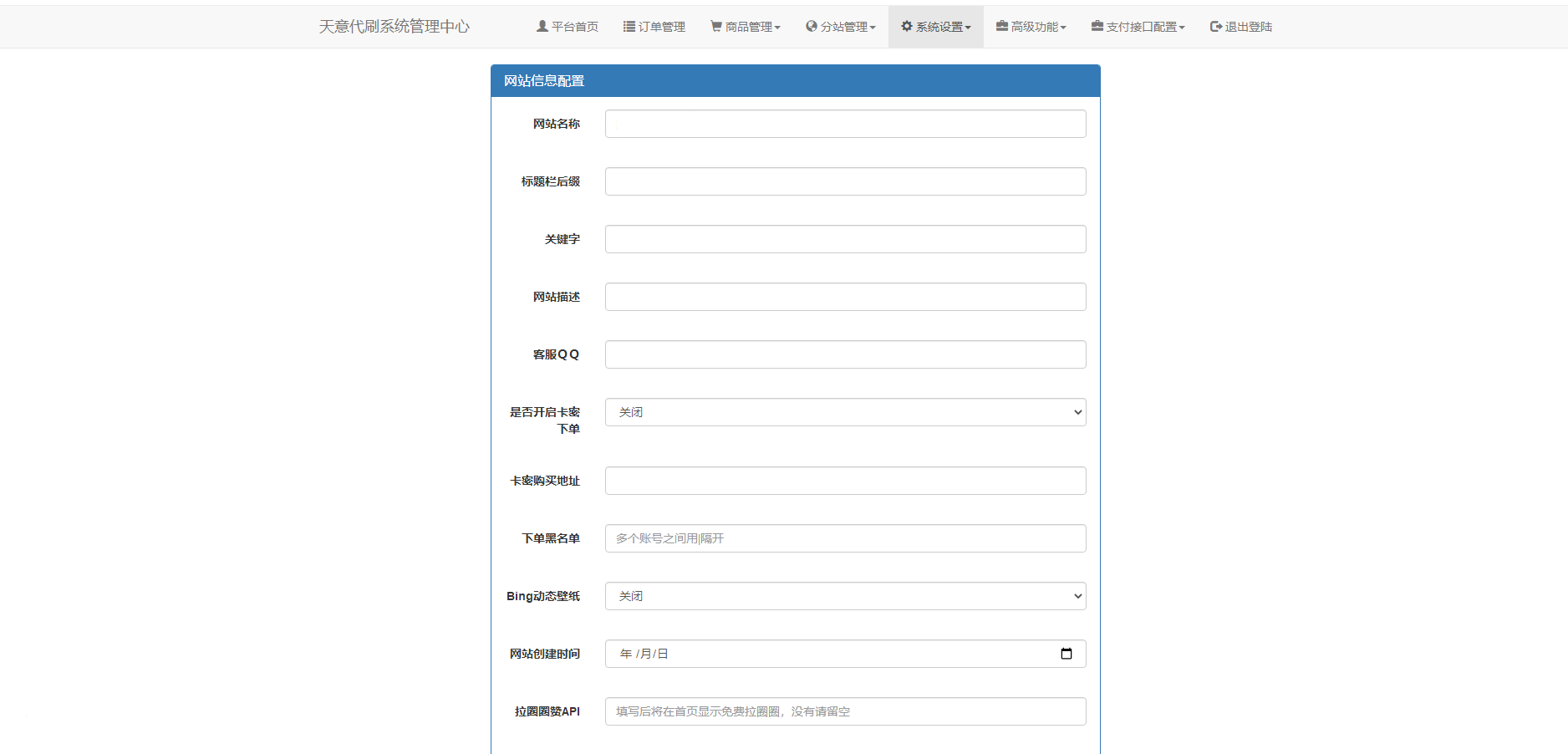
Task: Focus the 网站名称 text field
Action: click(x=844, y=124)
